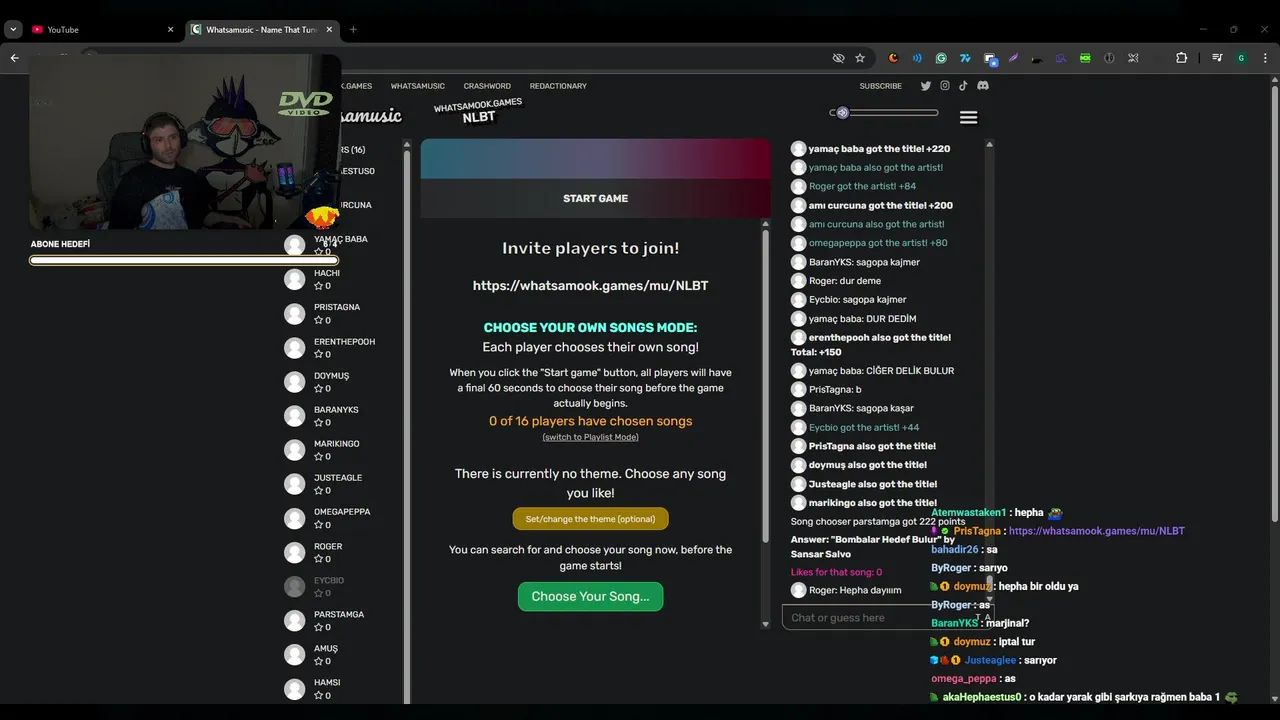Open the Instagram icon link
This screenshot has height=720, width=1280.
click(945, 86)
